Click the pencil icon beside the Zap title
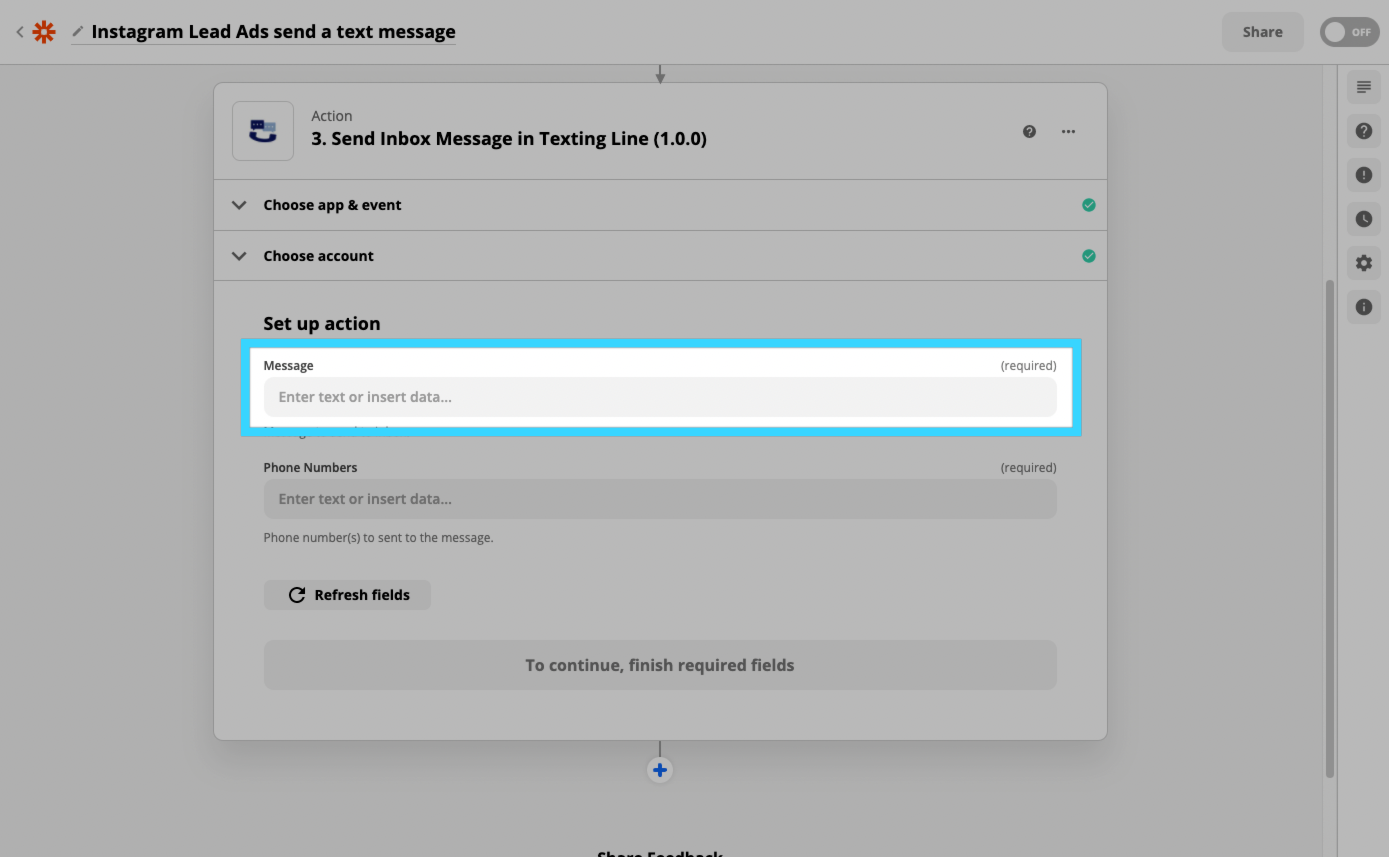The width and height of the screenshot is (1389, 857). tap(78, 32)
